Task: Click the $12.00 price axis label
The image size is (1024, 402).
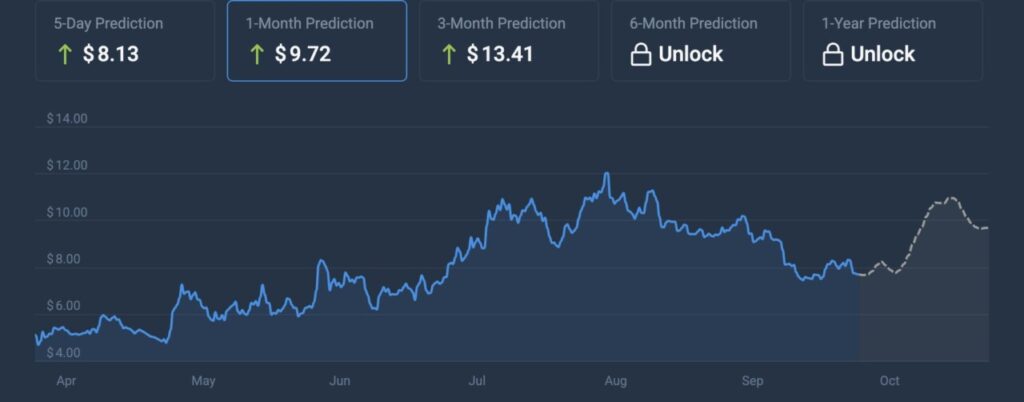Action: click(68, 166)
